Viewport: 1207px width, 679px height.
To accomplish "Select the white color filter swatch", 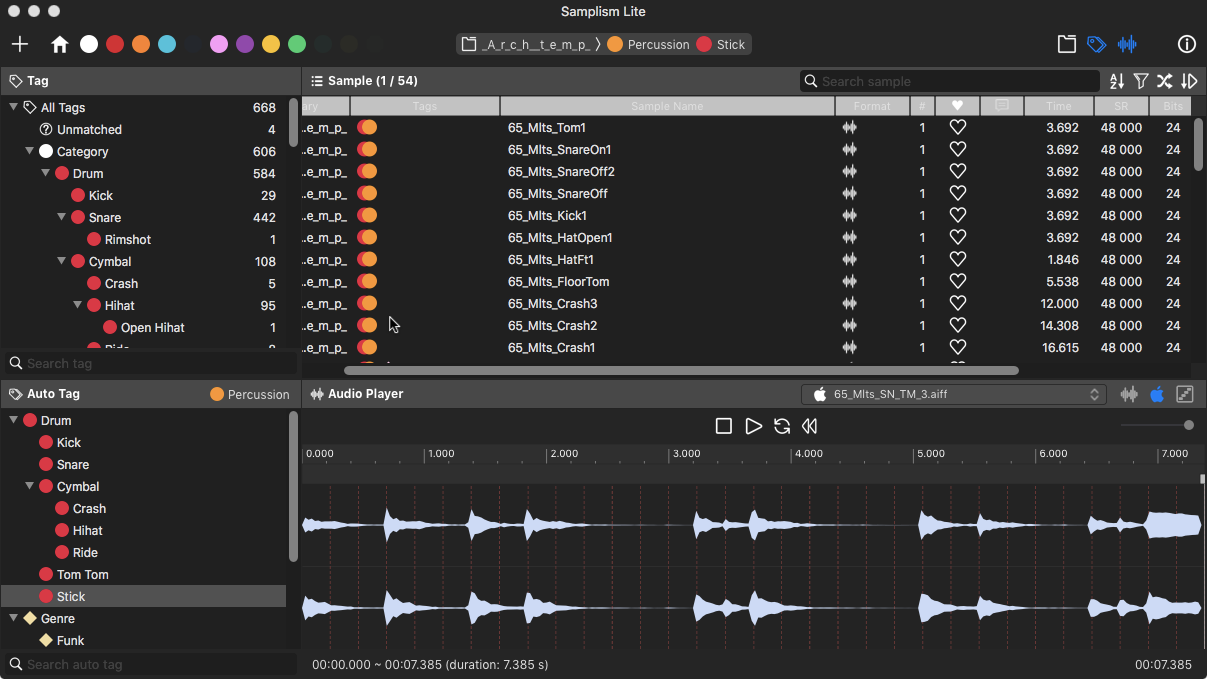I will 89,44.
